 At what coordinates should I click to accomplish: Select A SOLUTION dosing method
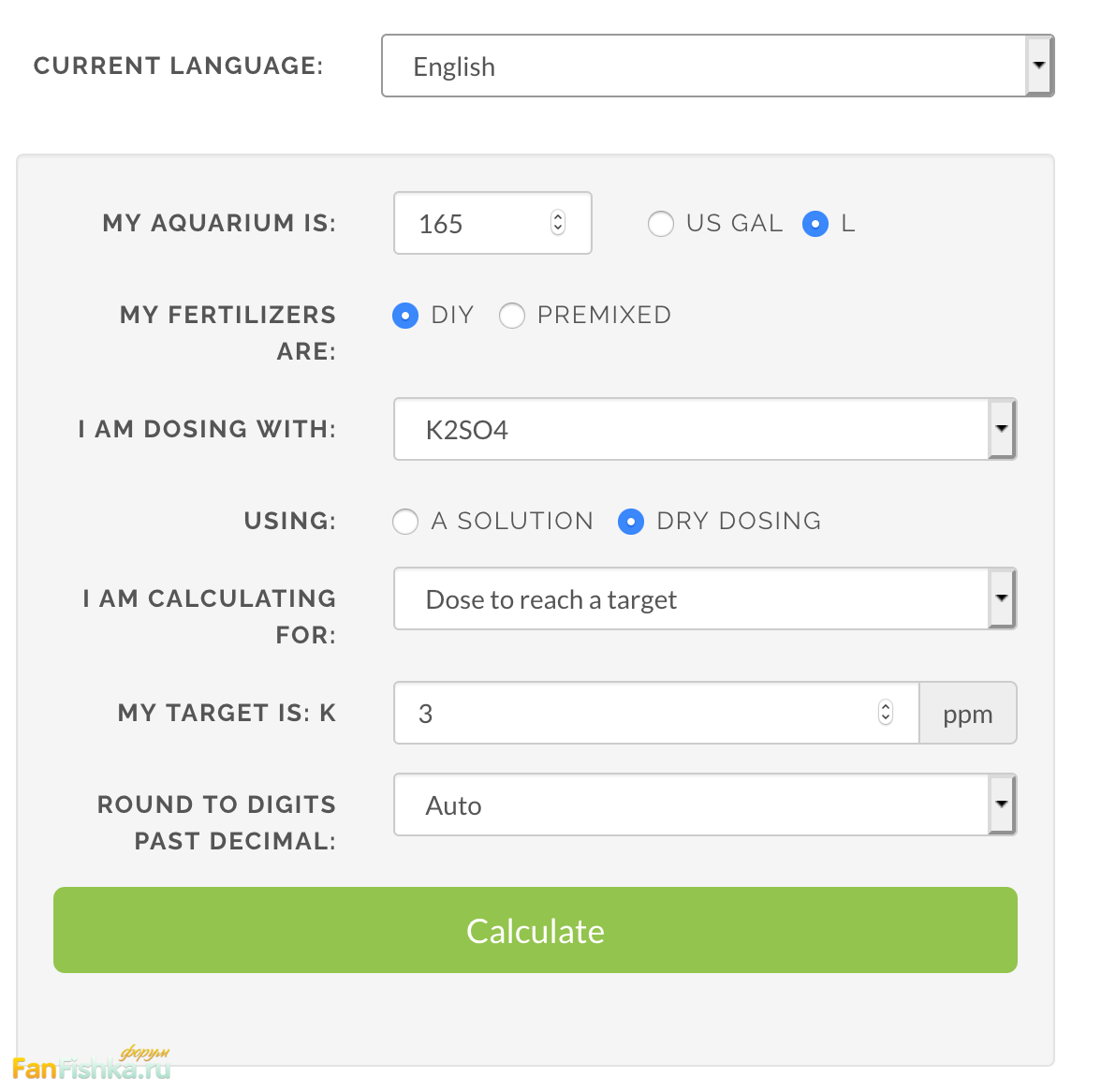tap(405, 522)
